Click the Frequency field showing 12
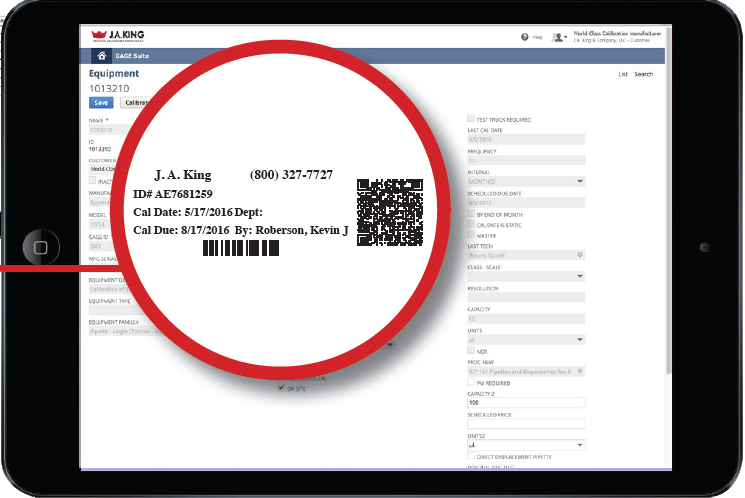745x498 pixels. point(526,161)
